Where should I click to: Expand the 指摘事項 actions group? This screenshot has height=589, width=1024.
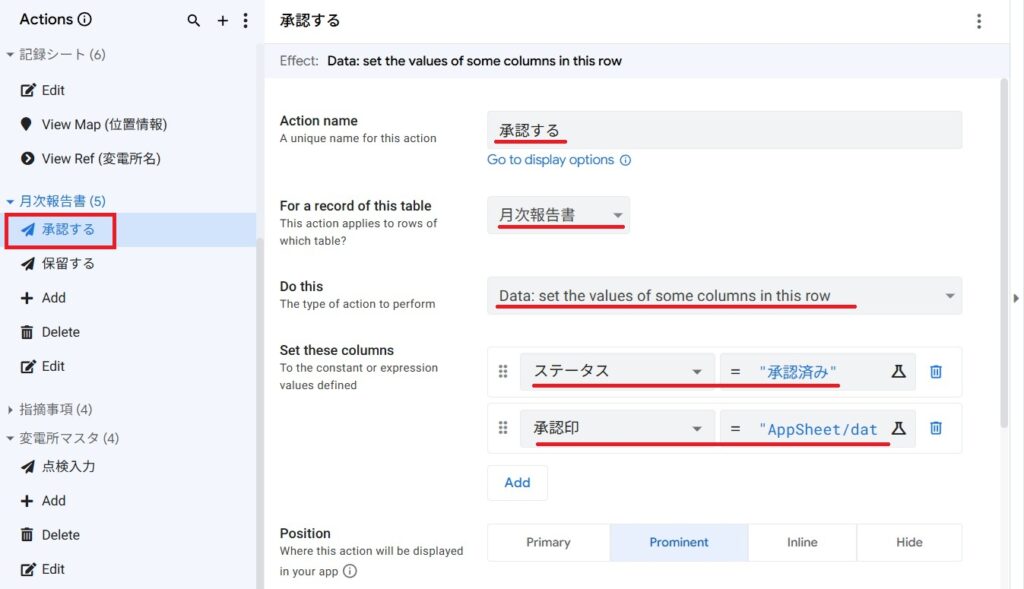(x=11, y=409)
